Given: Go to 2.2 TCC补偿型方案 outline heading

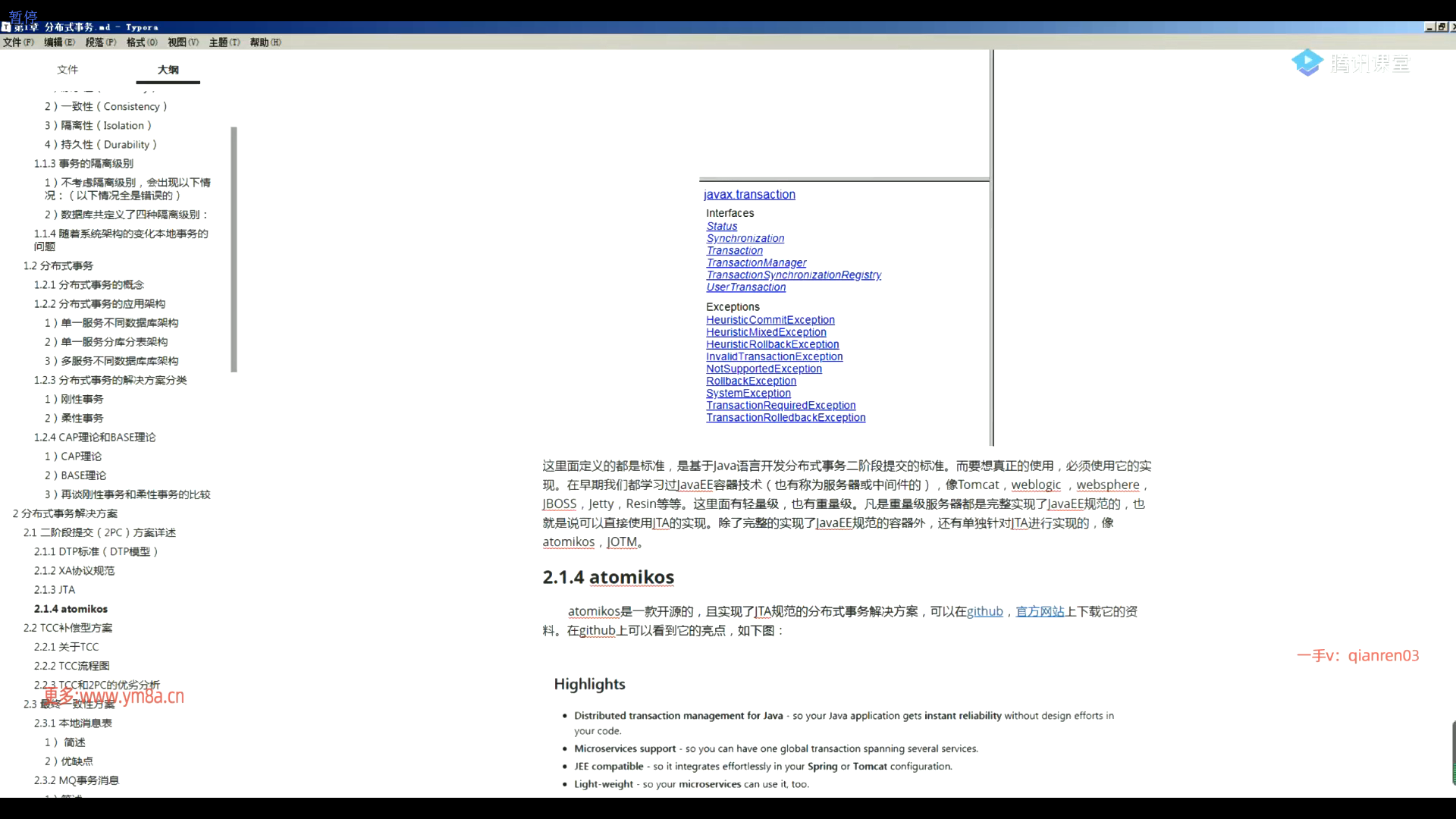Looking at the screenshot, I should click(x=67, y=628).
